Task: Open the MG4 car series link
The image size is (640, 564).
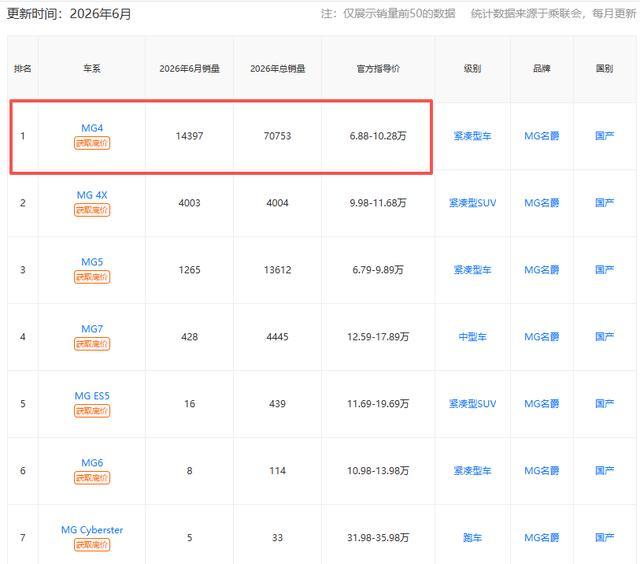Action: click(x=92, y=128)
